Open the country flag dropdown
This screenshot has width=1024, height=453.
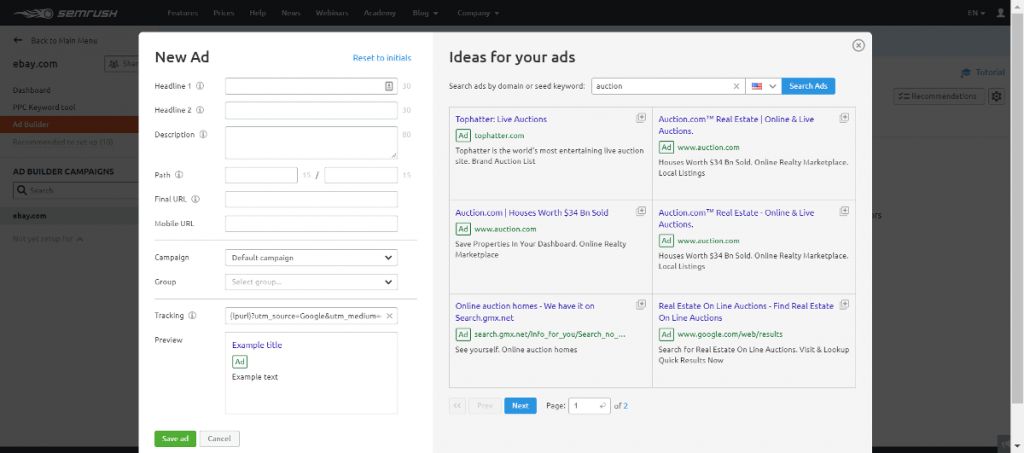(x=763, y=86)
